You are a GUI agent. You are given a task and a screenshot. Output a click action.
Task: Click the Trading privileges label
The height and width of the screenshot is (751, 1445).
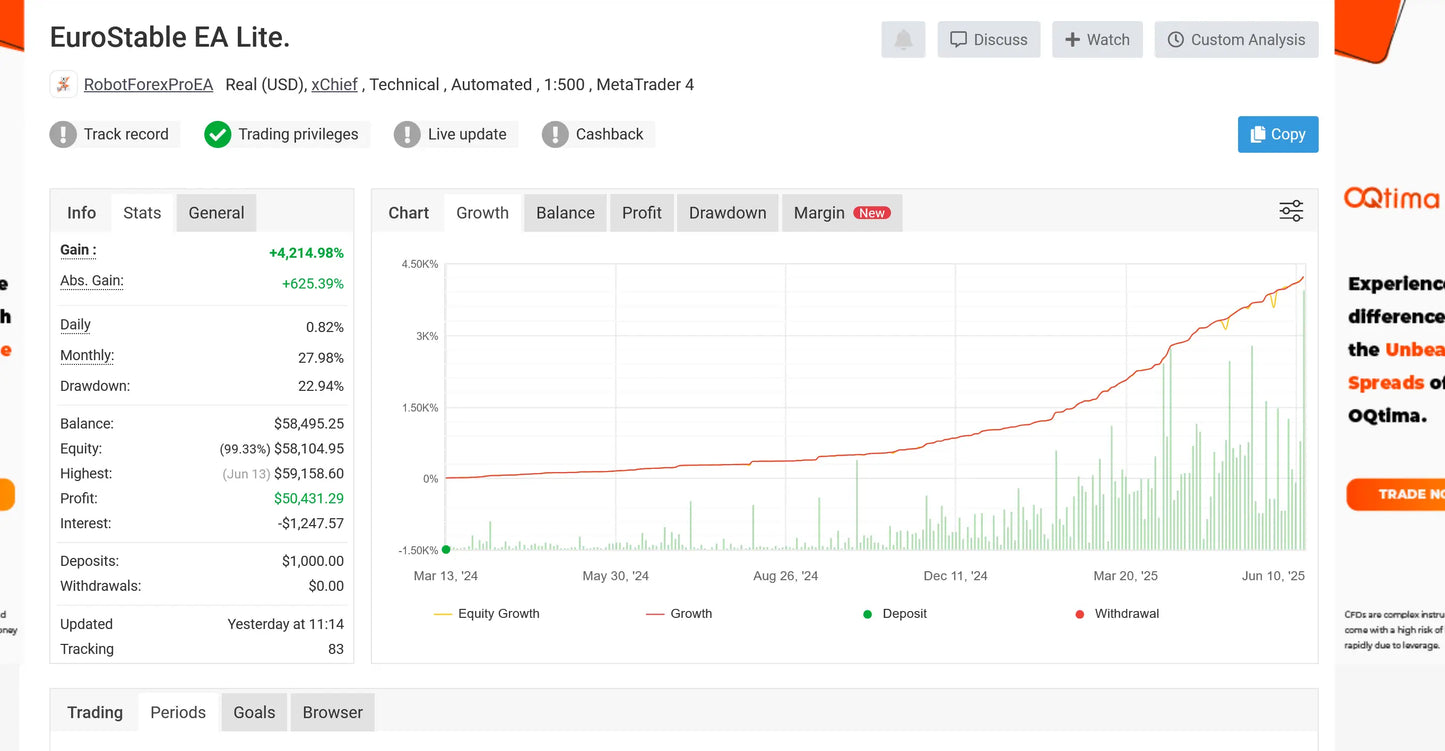click(x=298, y=134)
